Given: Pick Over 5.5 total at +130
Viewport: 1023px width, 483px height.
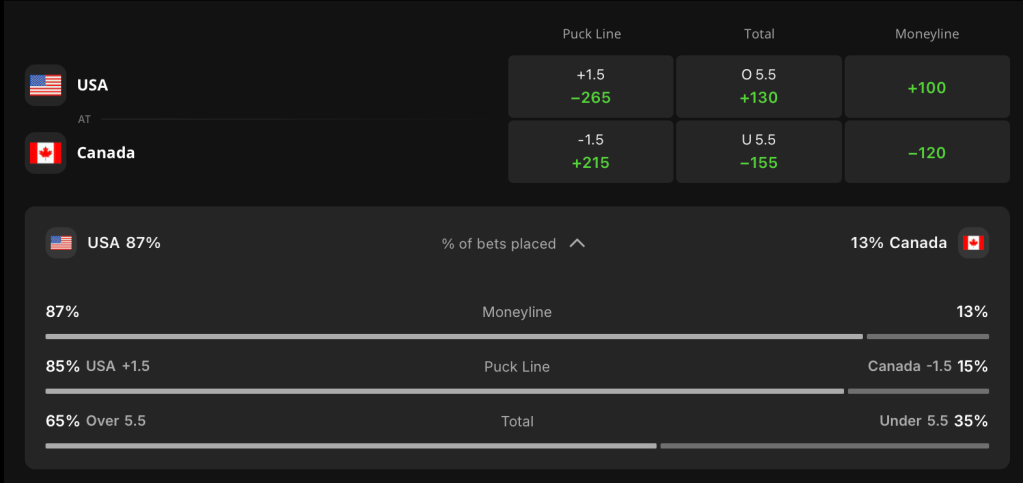Looking at the screenshot, I should [x=759, y=86].
